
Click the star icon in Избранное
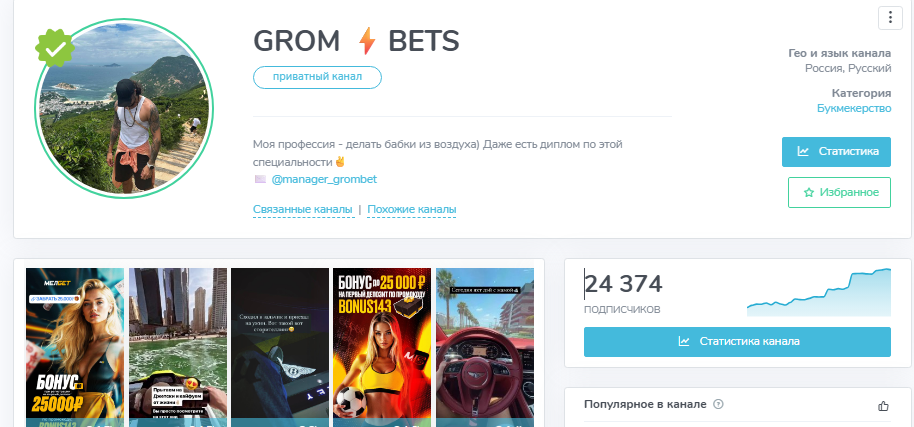click(x=808, y=192)
